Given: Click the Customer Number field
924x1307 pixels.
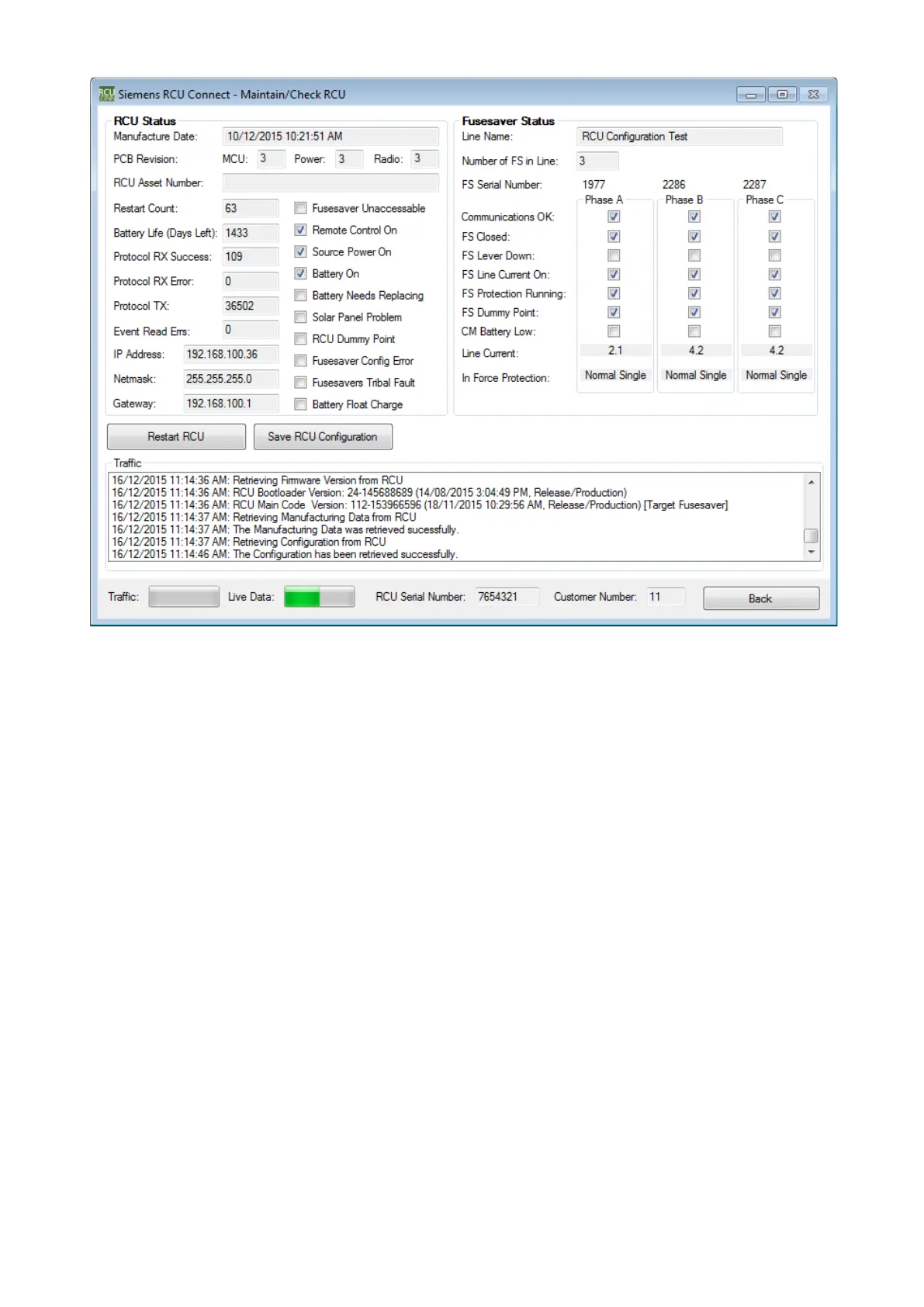Looking at the screenshot, I should click(x=666, y=597).
